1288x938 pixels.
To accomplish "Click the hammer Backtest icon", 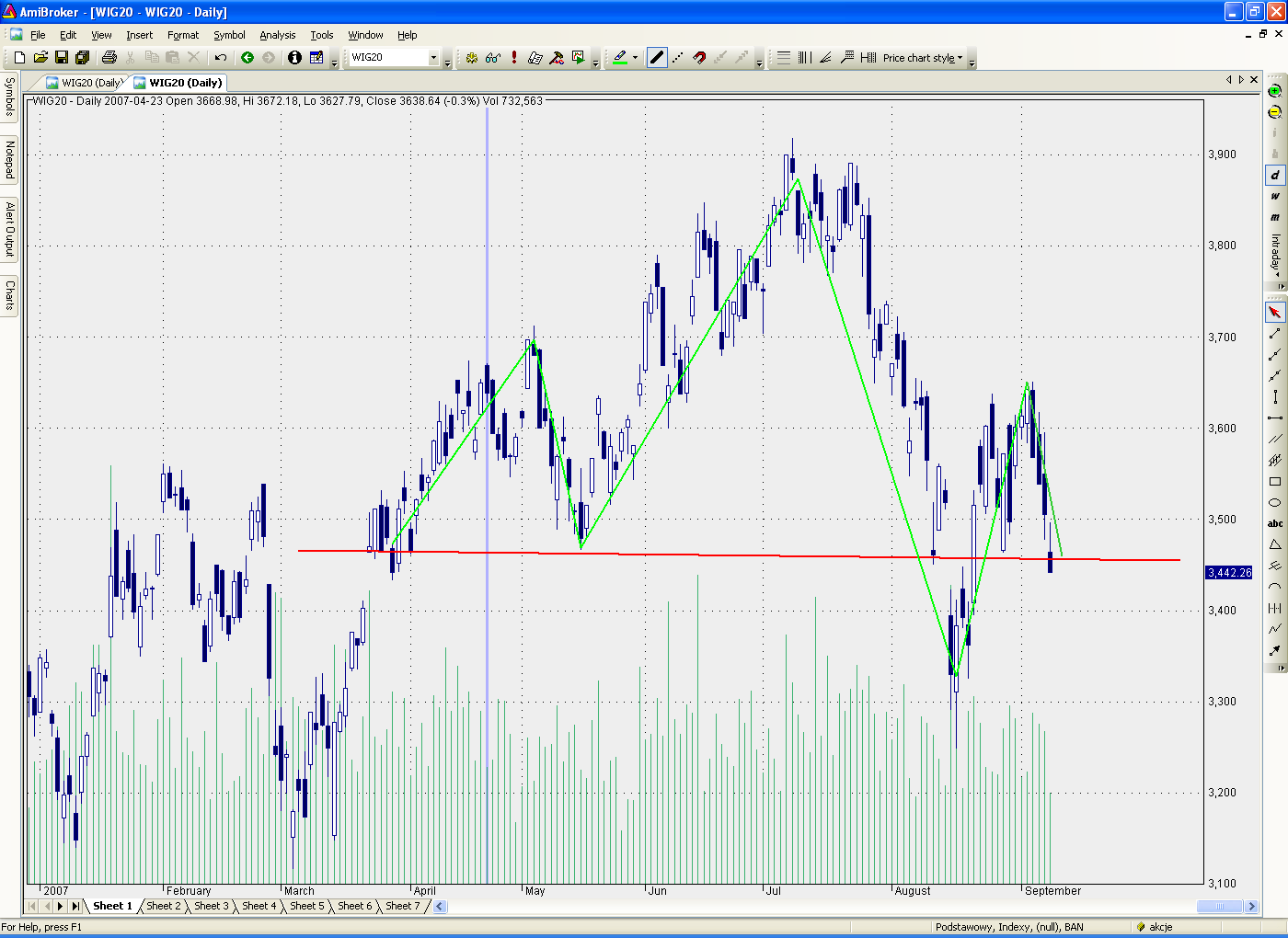I will [557, 58].
